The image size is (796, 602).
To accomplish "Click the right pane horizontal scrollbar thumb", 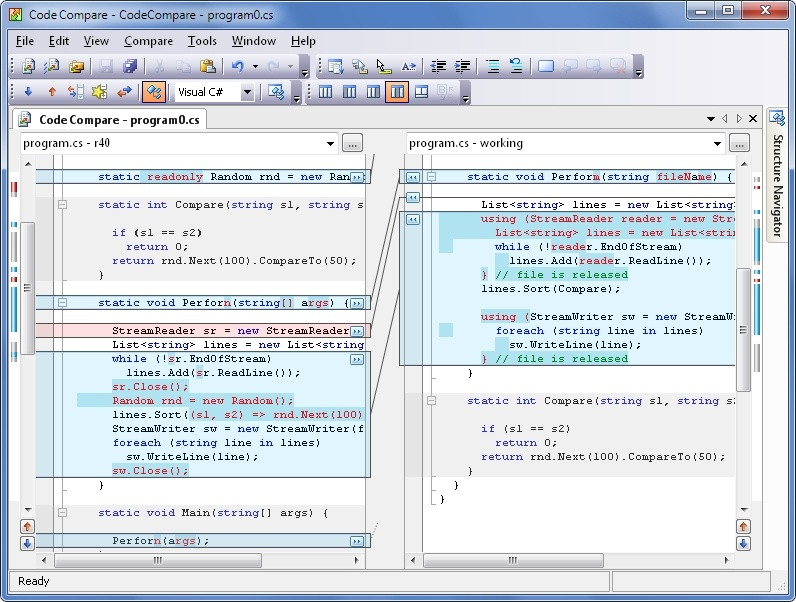I will 513,560.
